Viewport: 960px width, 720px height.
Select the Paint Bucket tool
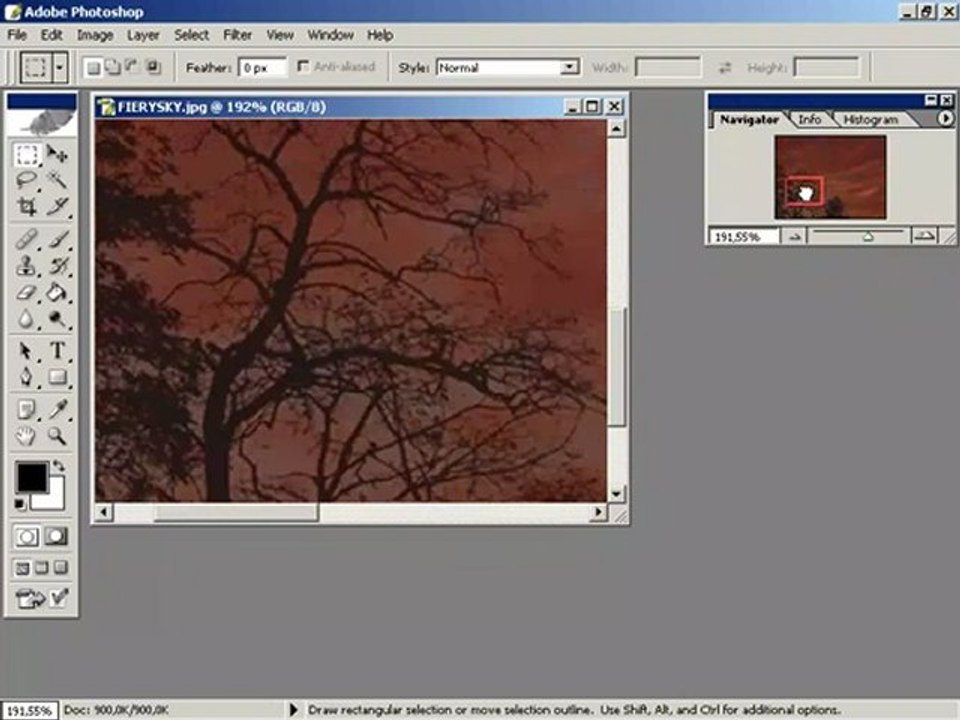[57, 292]
